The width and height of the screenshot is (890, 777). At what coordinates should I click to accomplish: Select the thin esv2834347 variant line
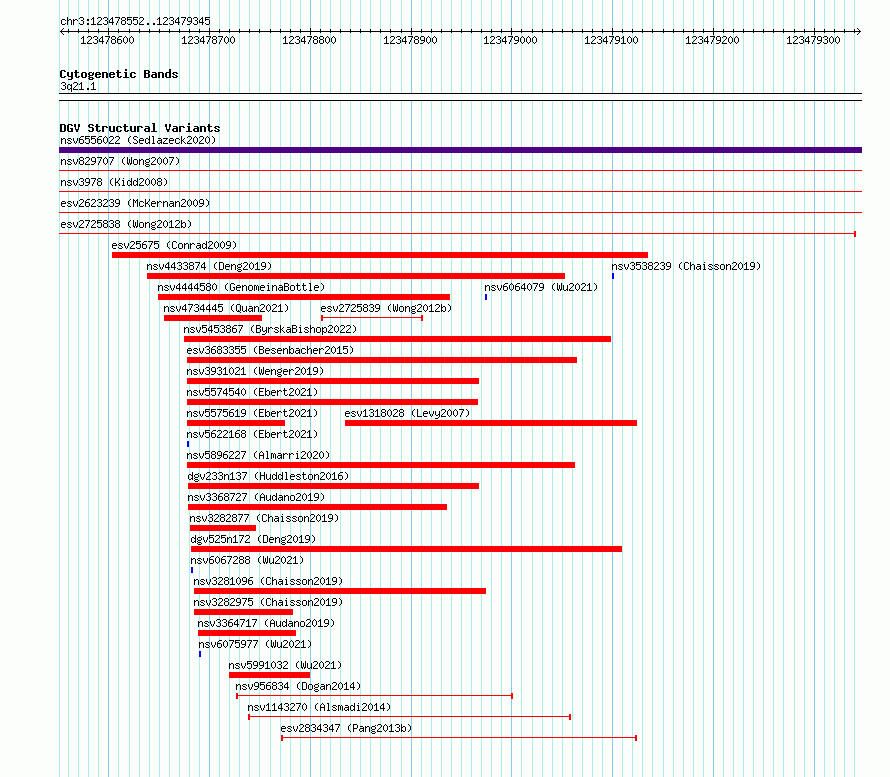tap(459, 738)
